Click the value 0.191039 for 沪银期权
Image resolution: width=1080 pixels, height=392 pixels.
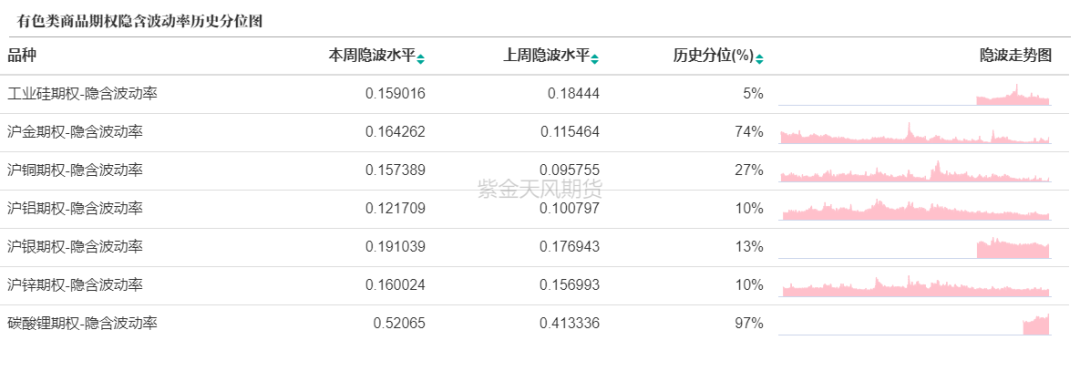click(395, 247)
